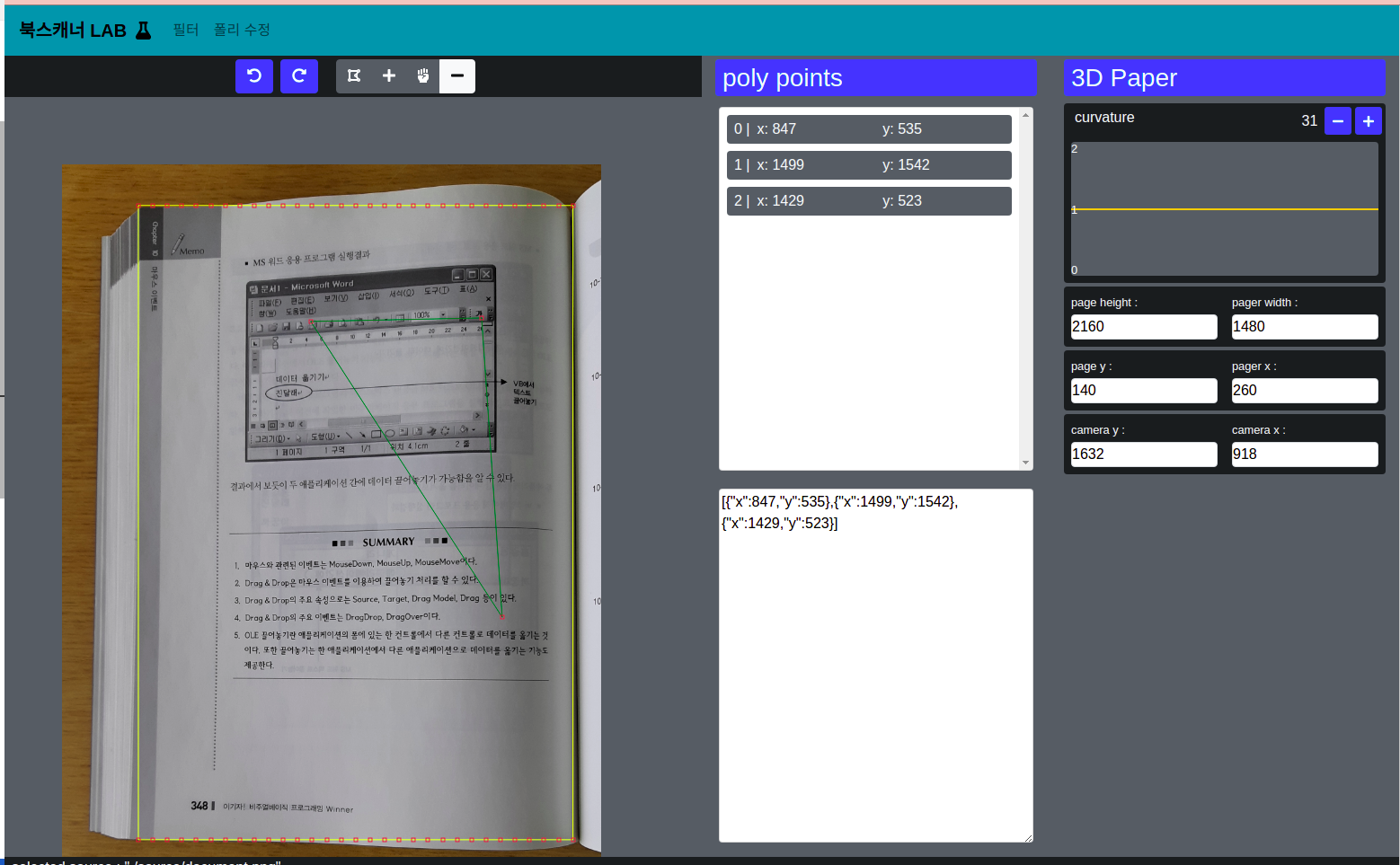Click the poly list scrollbar down arrow
This screenshot has height=865, width=1400.
1026,463
